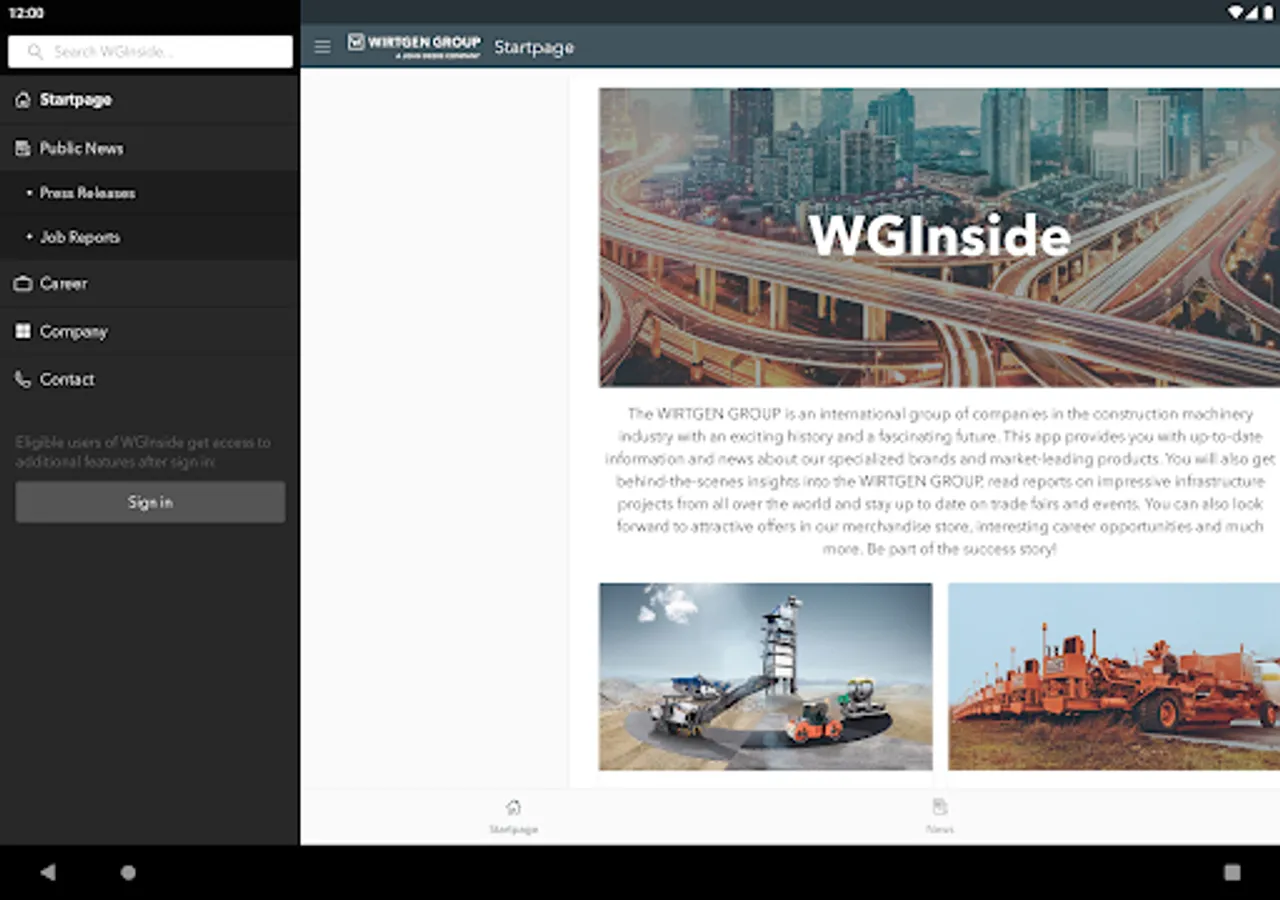The height and width of the screenshot is (900, 1280).
Task: Click the Contact phone icon
Action: pos(22,379)
